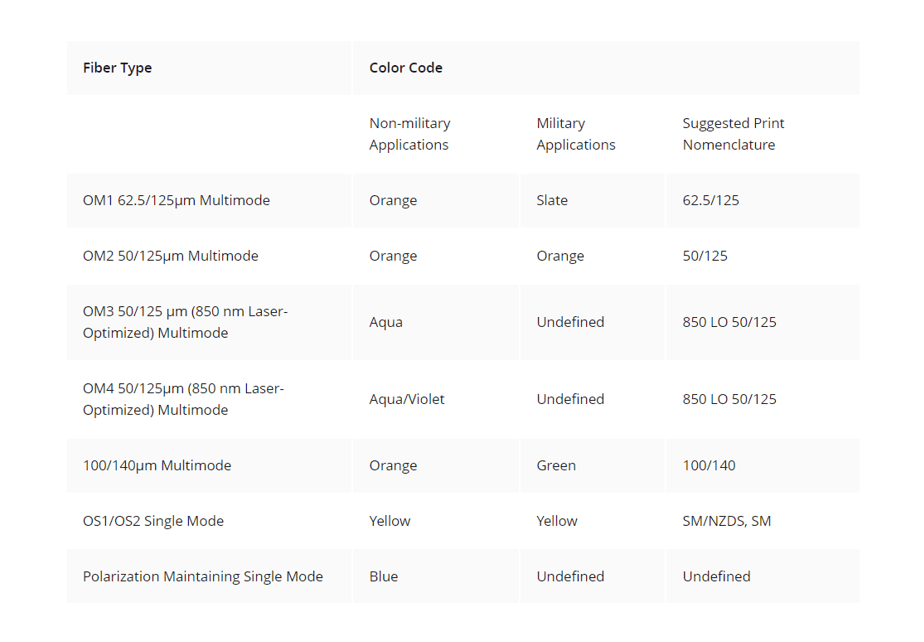Click the Fiber Type column header
924x642 pixels.
click(118, 68)
